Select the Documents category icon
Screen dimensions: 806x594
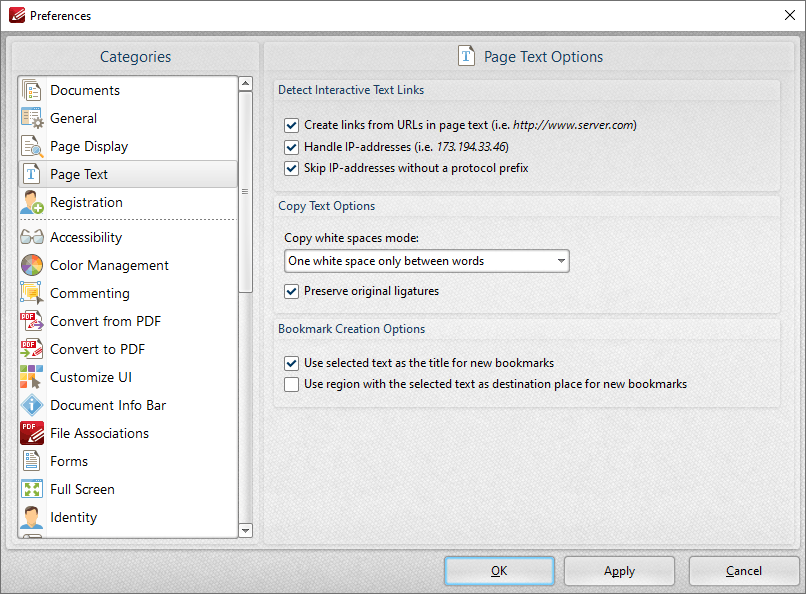pos(35,90)
